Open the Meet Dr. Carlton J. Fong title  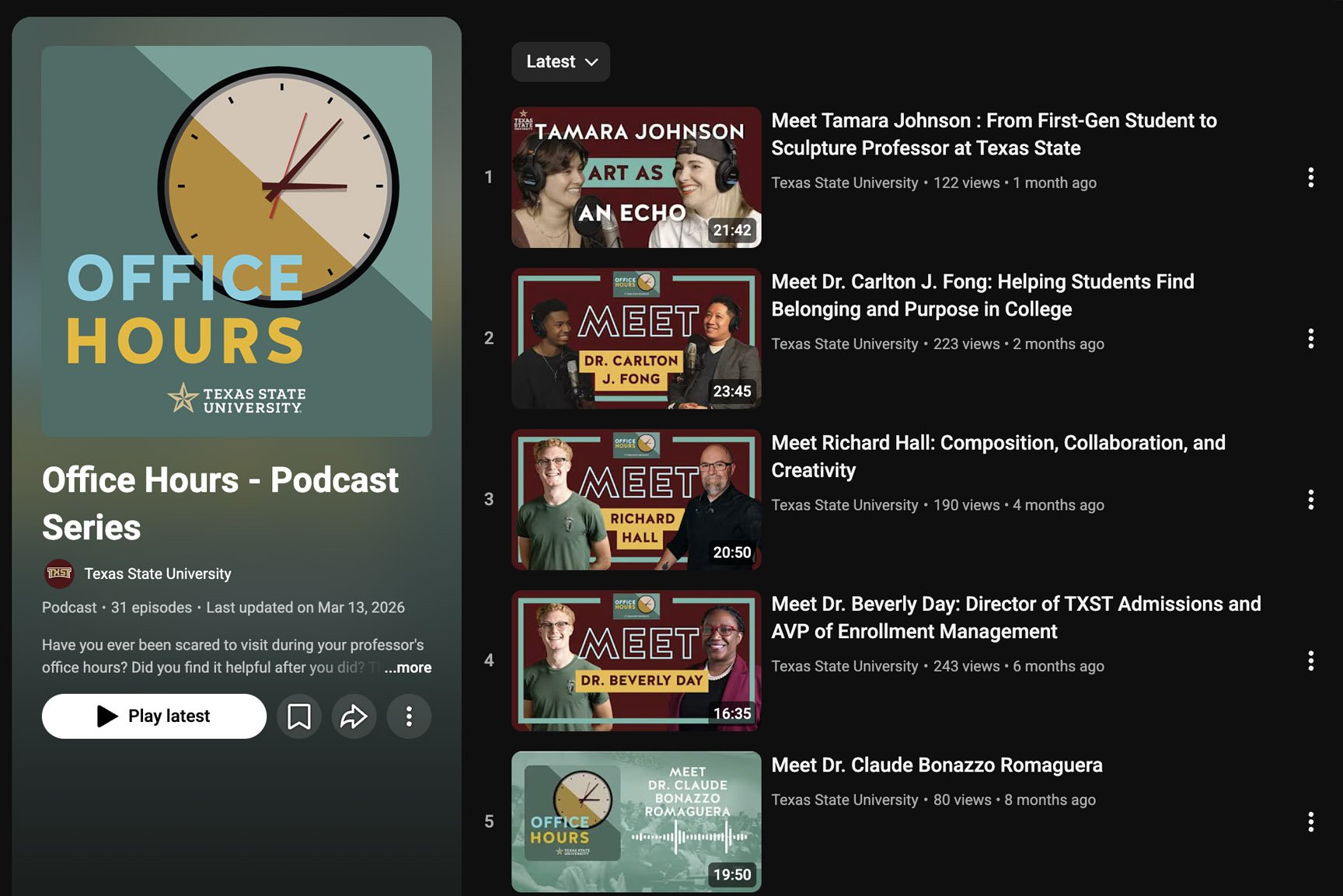pyautogui.click(x=982, y=295)
